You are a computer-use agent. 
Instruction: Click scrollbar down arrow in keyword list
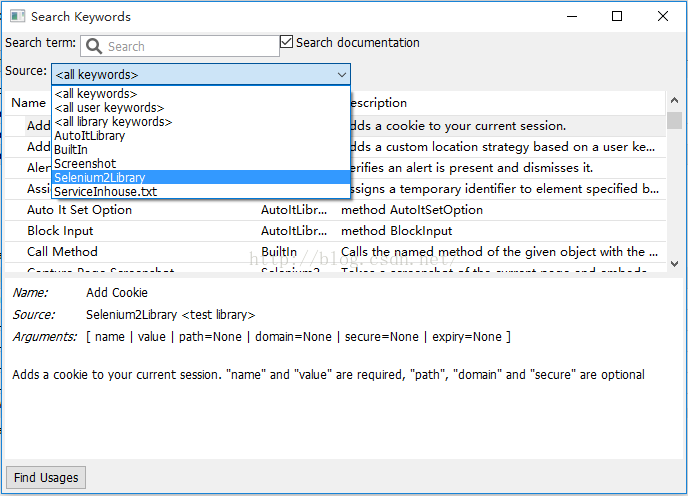pyautogui.click(x=674, y=264)
